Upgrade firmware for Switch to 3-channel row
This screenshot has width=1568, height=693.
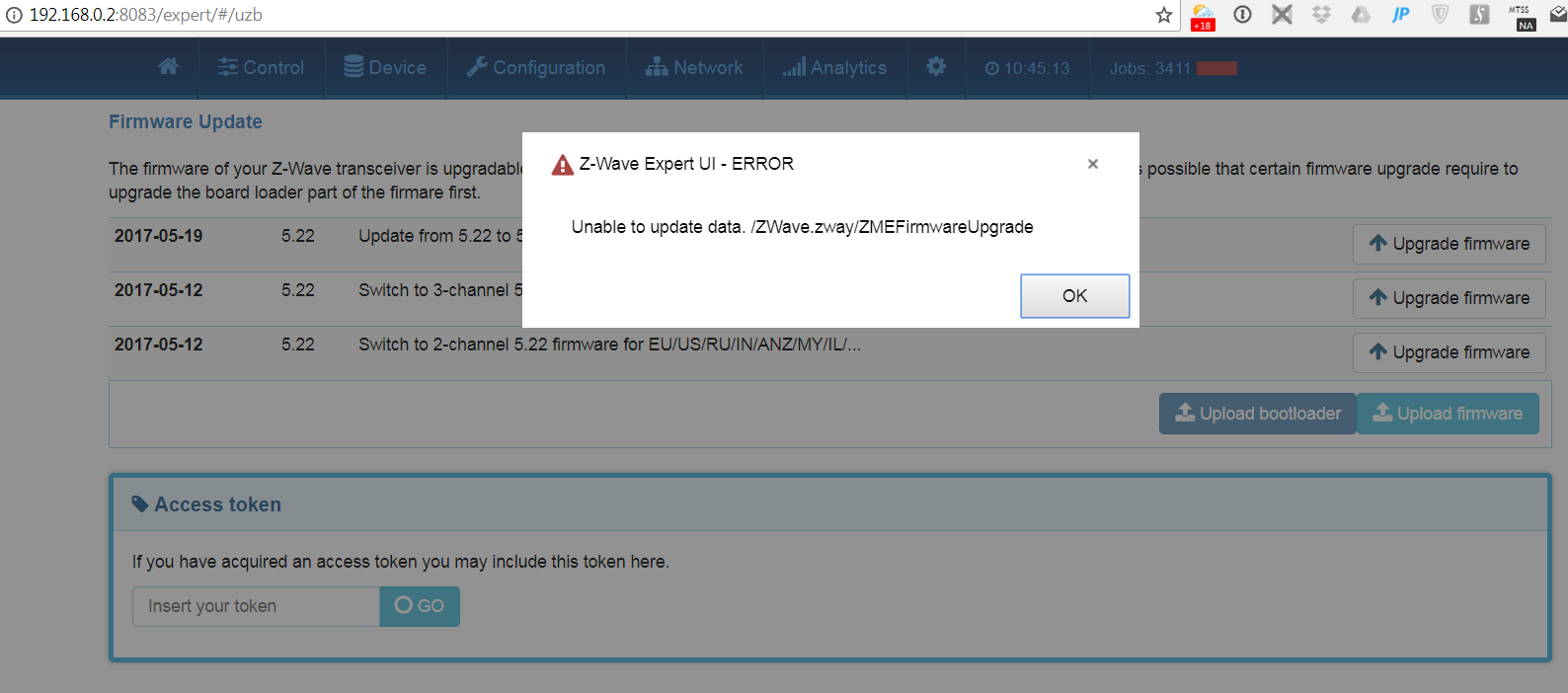pyautogui.click(x=1449, y=298)
